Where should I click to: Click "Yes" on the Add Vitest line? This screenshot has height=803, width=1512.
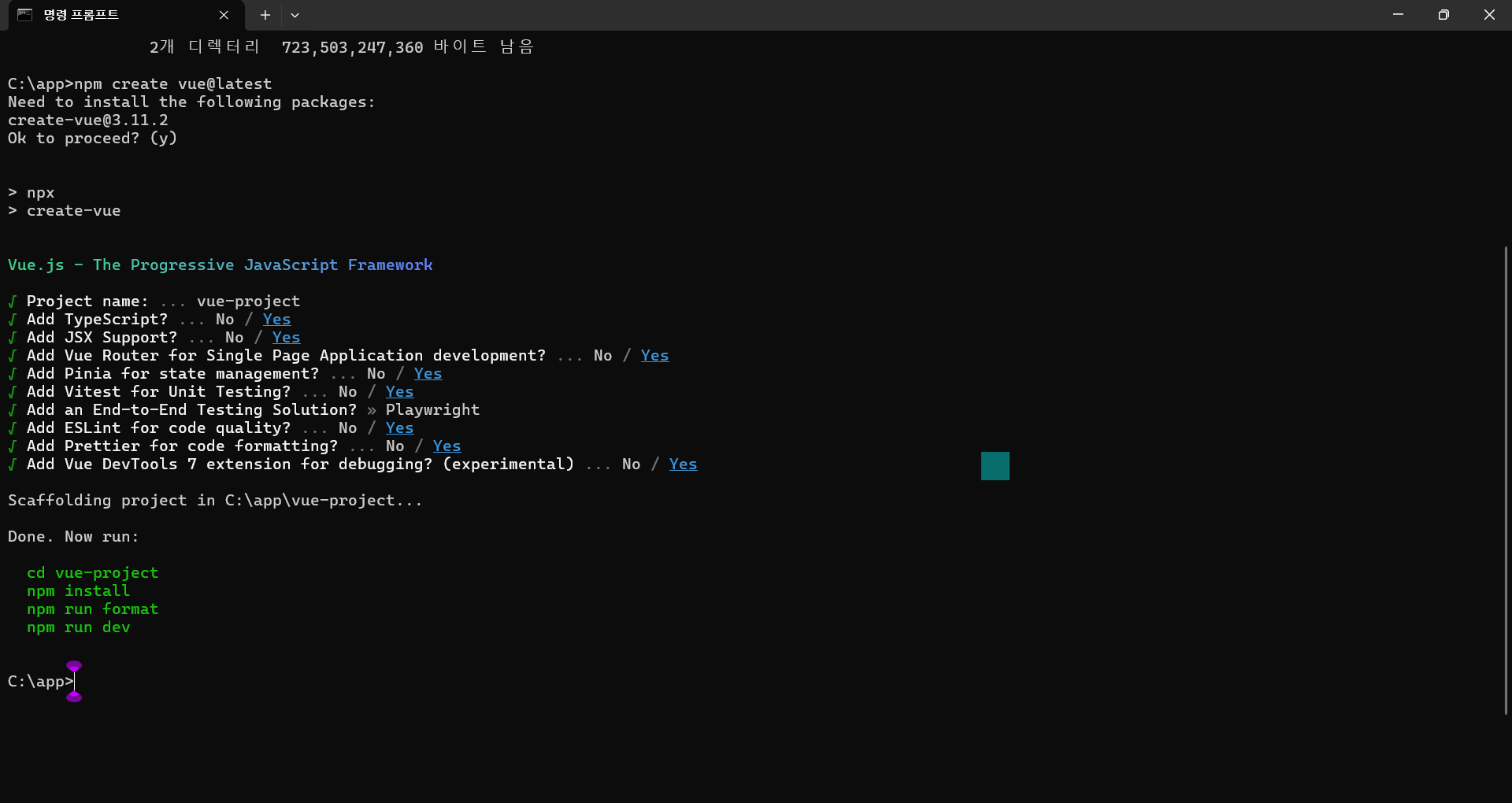(x=400, y=391)
